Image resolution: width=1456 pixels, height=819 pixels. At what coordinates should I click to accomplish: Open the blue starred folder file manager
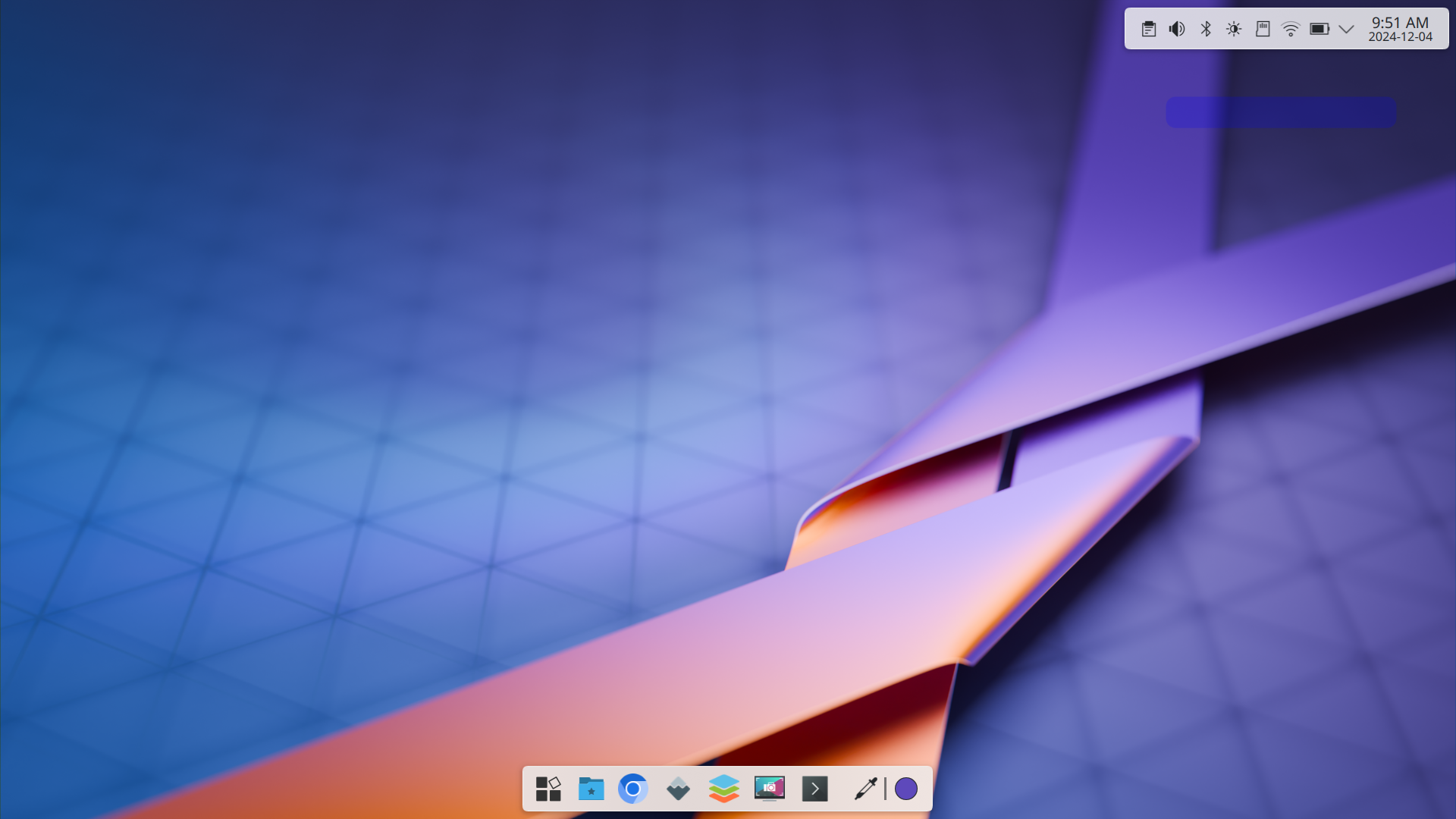tap(591, 789)
